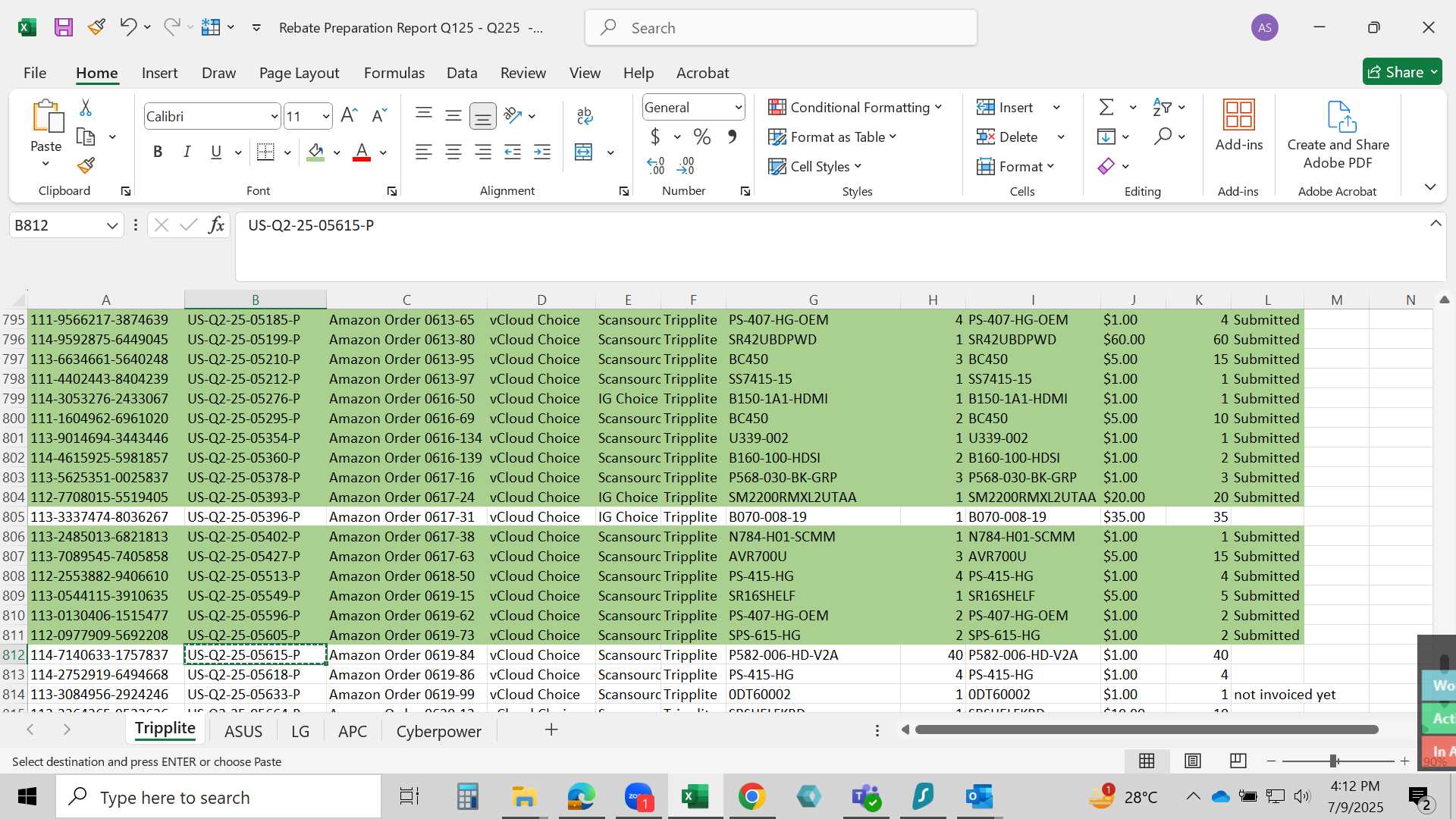This screenshot has width=1456, height=819.
Task: Toggle Center horizontal alignment
Action: (453, 152)
